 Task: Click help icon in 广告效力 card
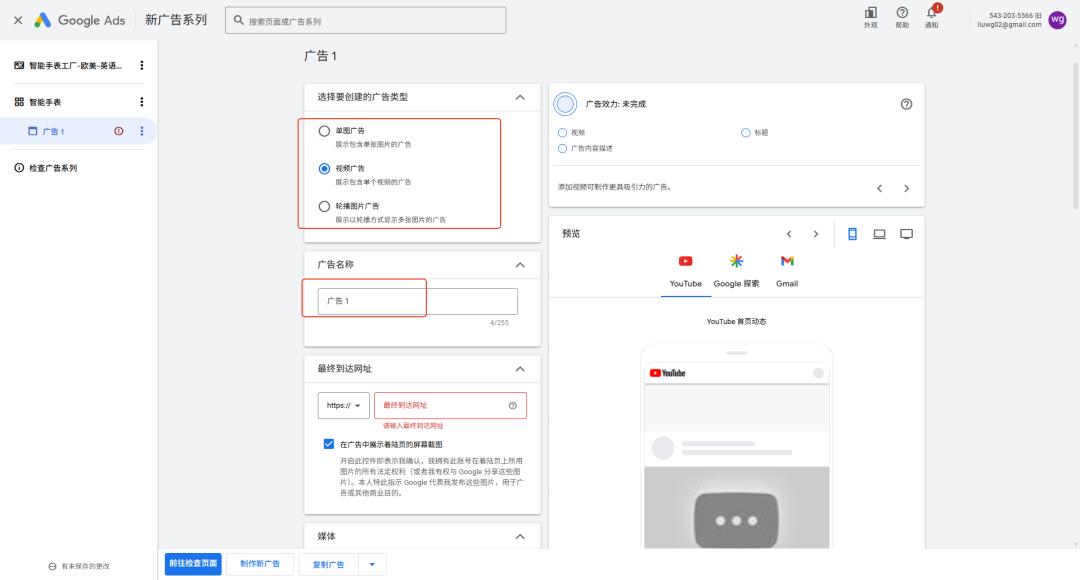906,104
